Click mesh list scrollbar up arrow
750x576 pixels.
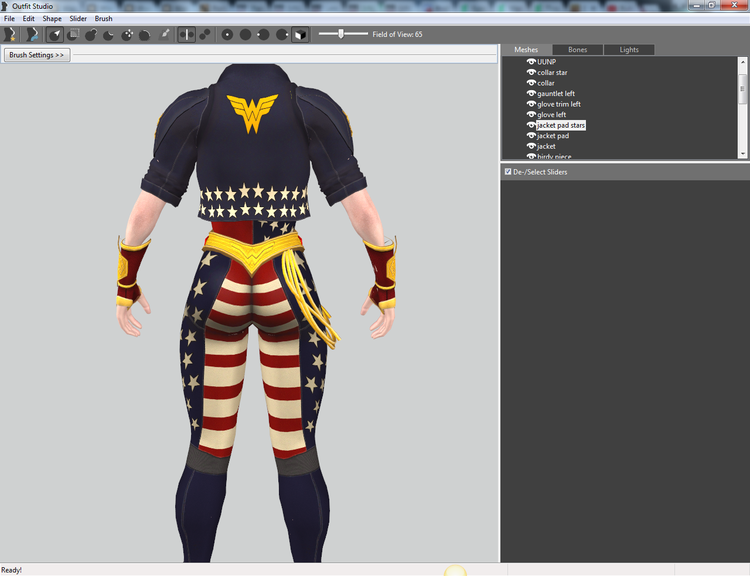pyautogui.click(x=742, y=62)
